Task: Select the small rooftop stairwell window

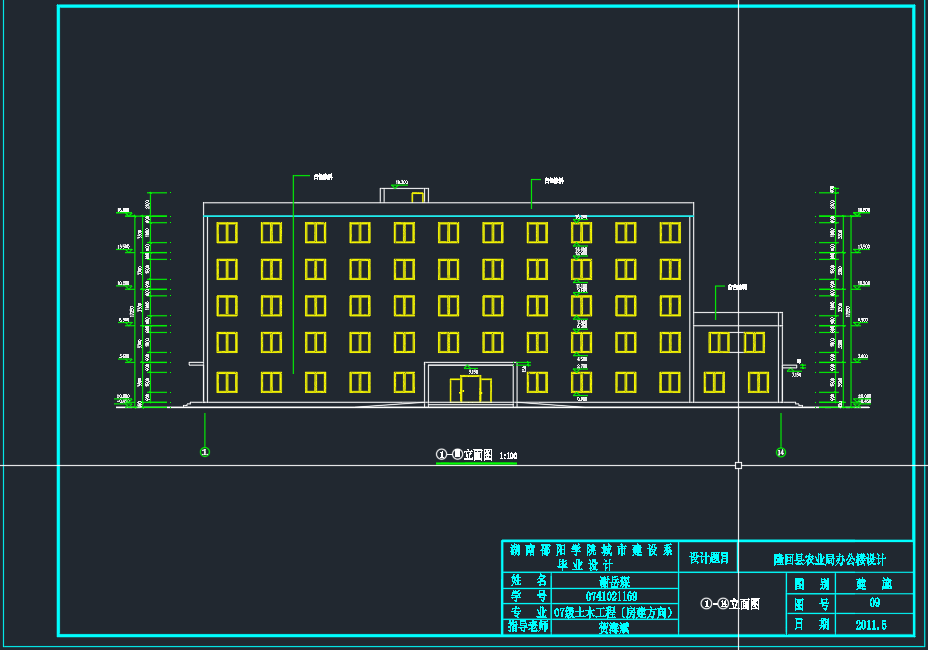Action: (418, 197)
